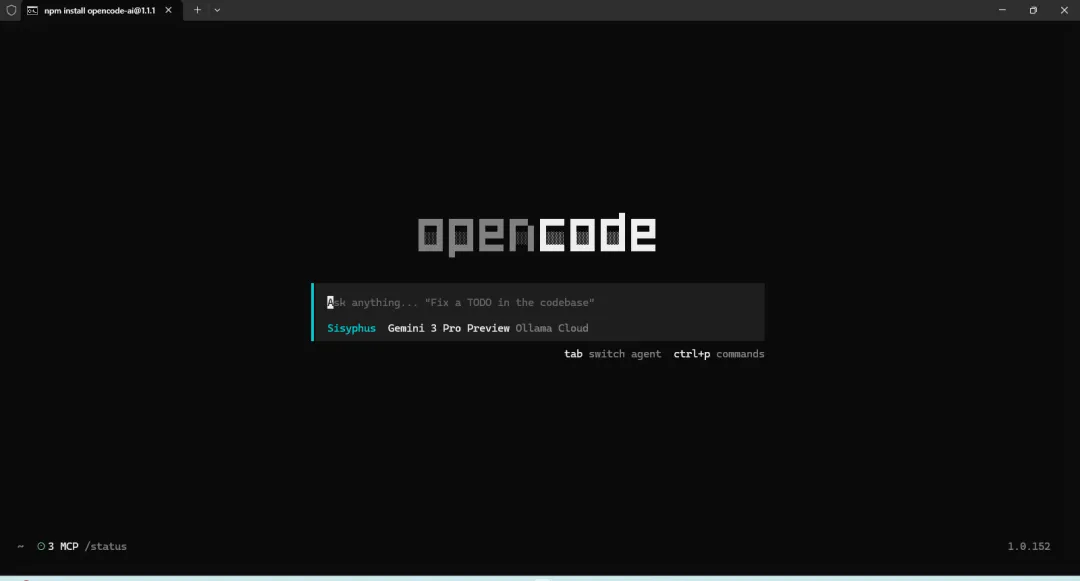Select the npm install opencode-ai tab
The width and height of the screenshot is (1080, 581).
pos(102,10)
